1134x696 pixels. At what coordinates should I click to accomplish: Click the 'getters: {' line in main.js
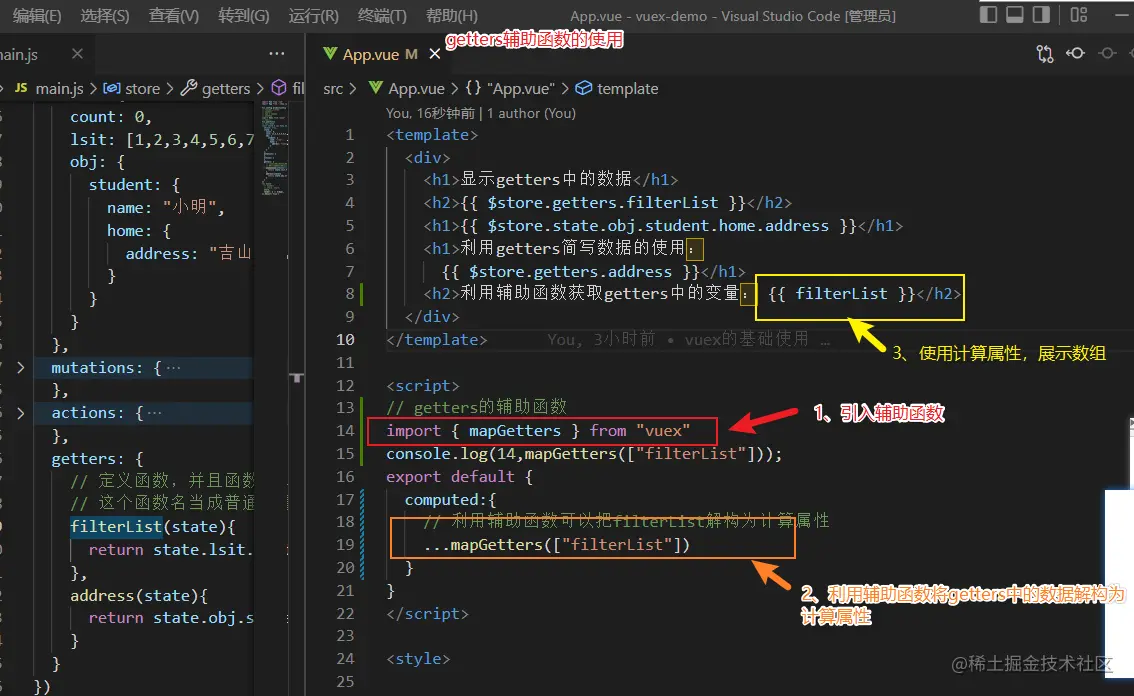[97, 459]
